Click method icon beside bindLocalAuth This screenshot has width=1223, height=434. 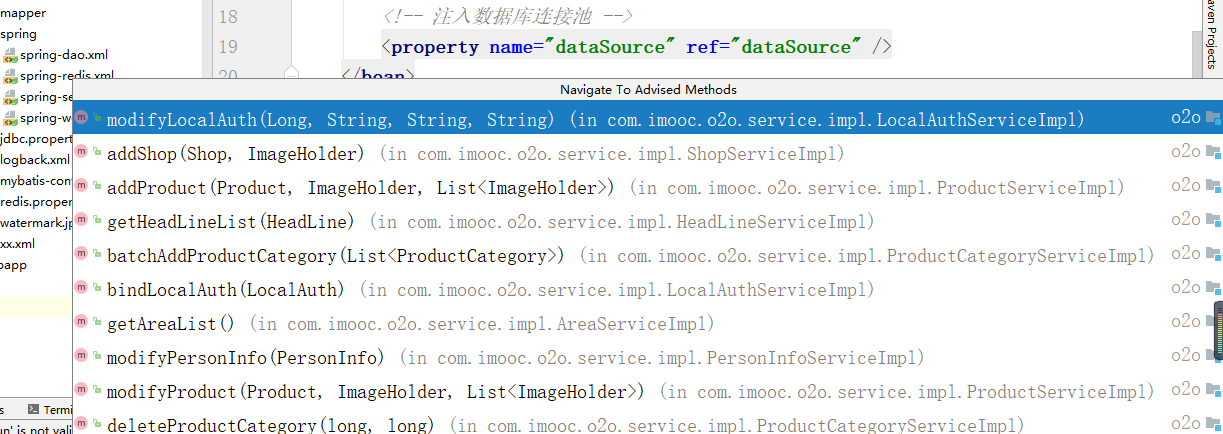click(x=82, y=289)
